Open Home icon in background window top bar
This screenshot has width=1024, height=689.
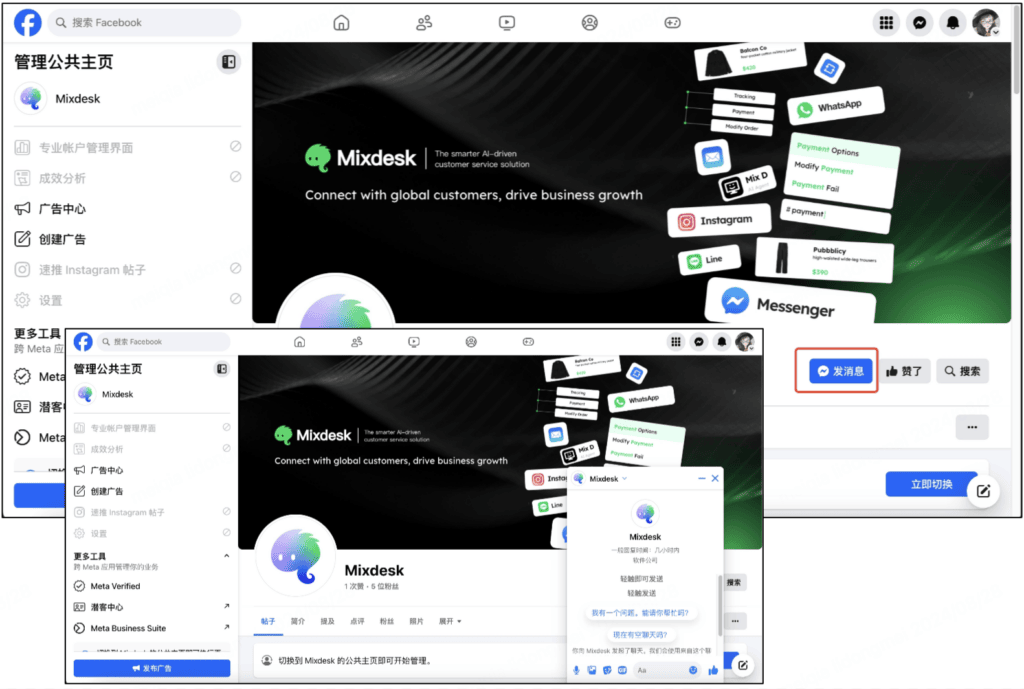tap(341, 23)
